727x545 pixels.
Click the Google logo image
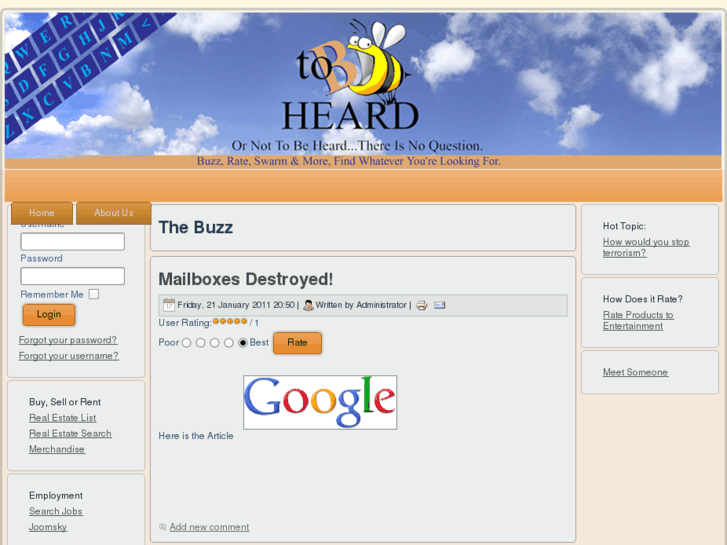click(320, 402)
